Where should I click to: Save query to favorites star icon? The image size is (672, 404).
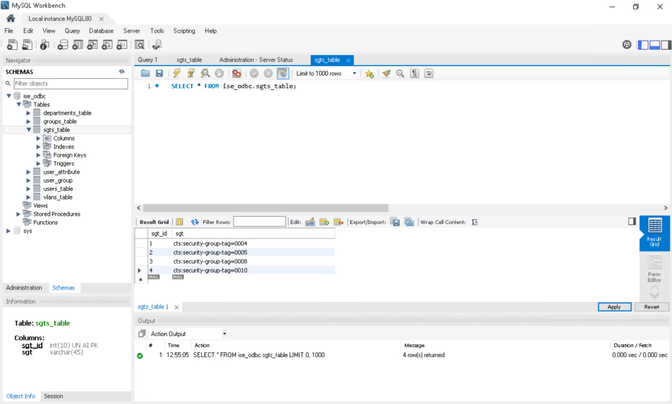click(x=369, y=74)
